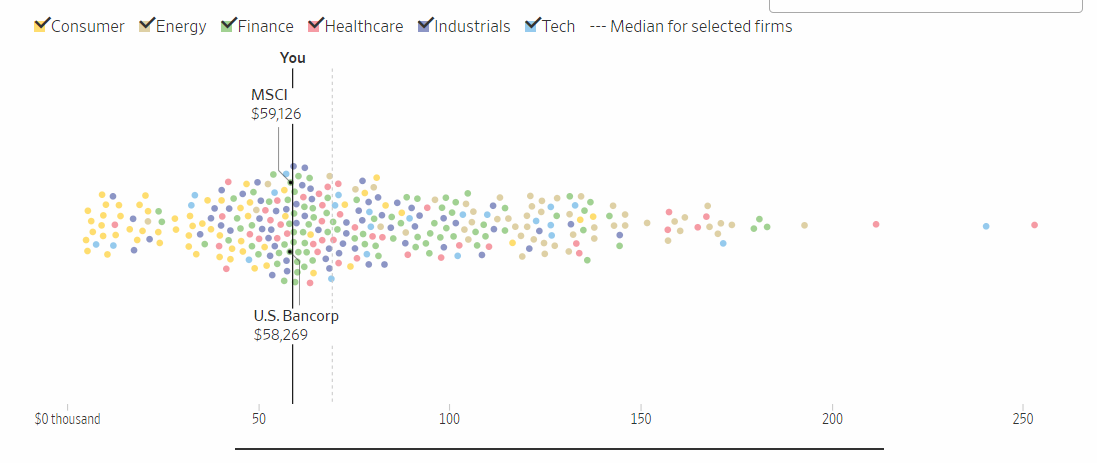Image resolution: width=1097 pixels, height=463 pixels.
Task: Toggle the Industrials checkbox off
Action: click(x=426, y=26)
